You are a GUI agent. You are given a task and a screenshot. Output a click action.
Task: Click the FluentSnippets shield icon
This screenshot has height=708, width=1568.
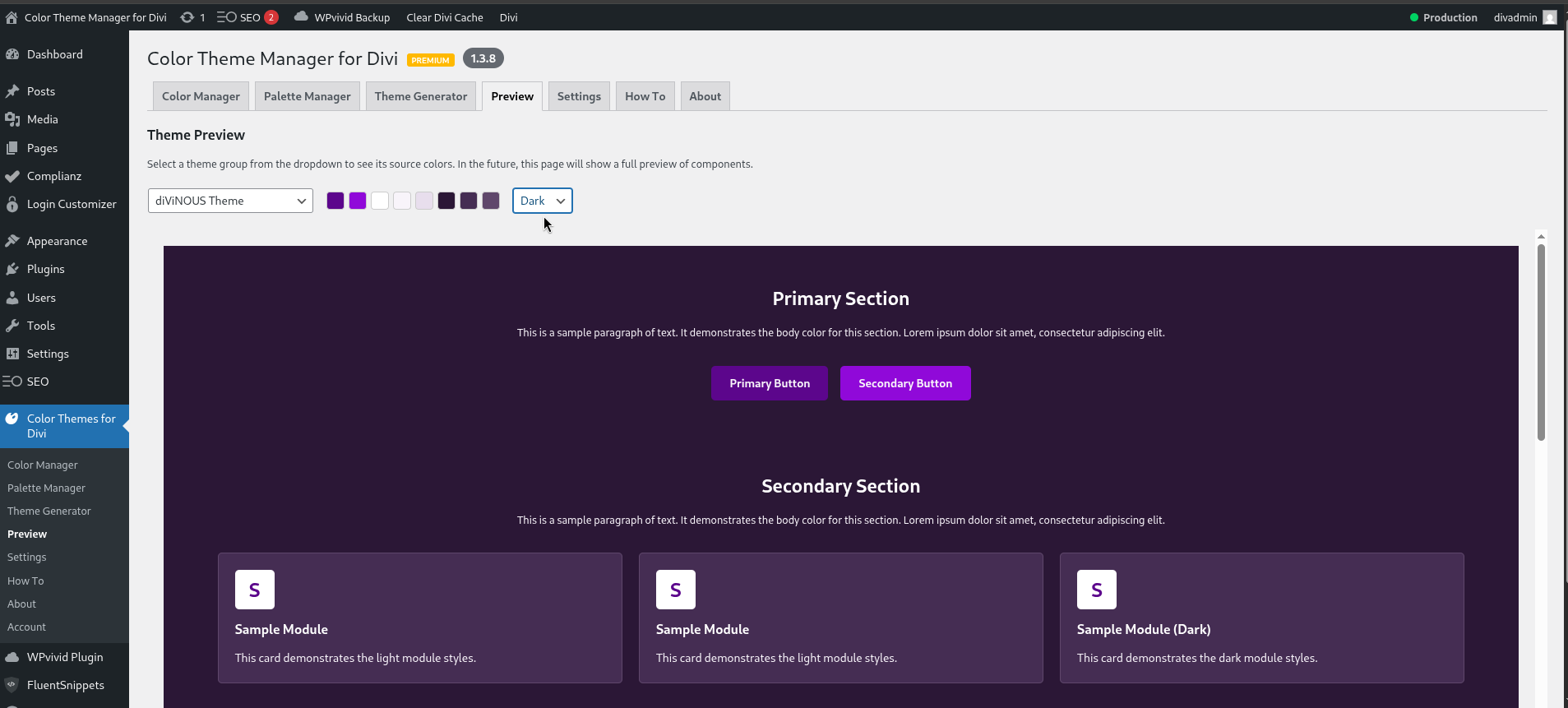(x=12, y=685)
